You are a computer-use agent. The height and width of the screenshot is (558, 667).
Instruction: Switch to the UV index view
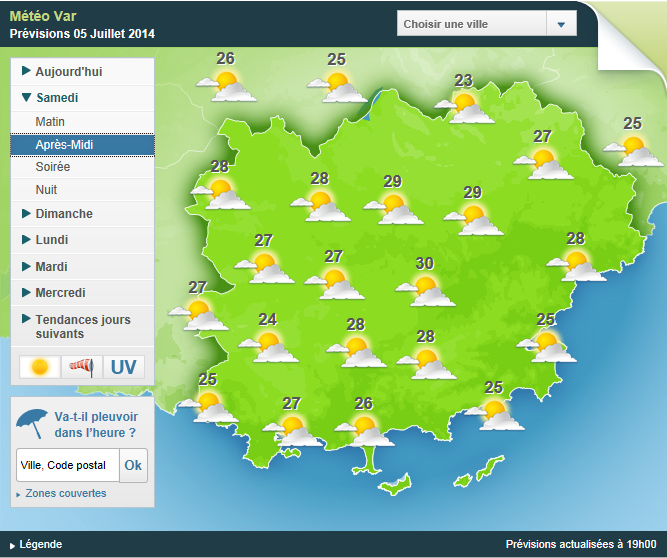pyautogui.click(x=123, y=367)
